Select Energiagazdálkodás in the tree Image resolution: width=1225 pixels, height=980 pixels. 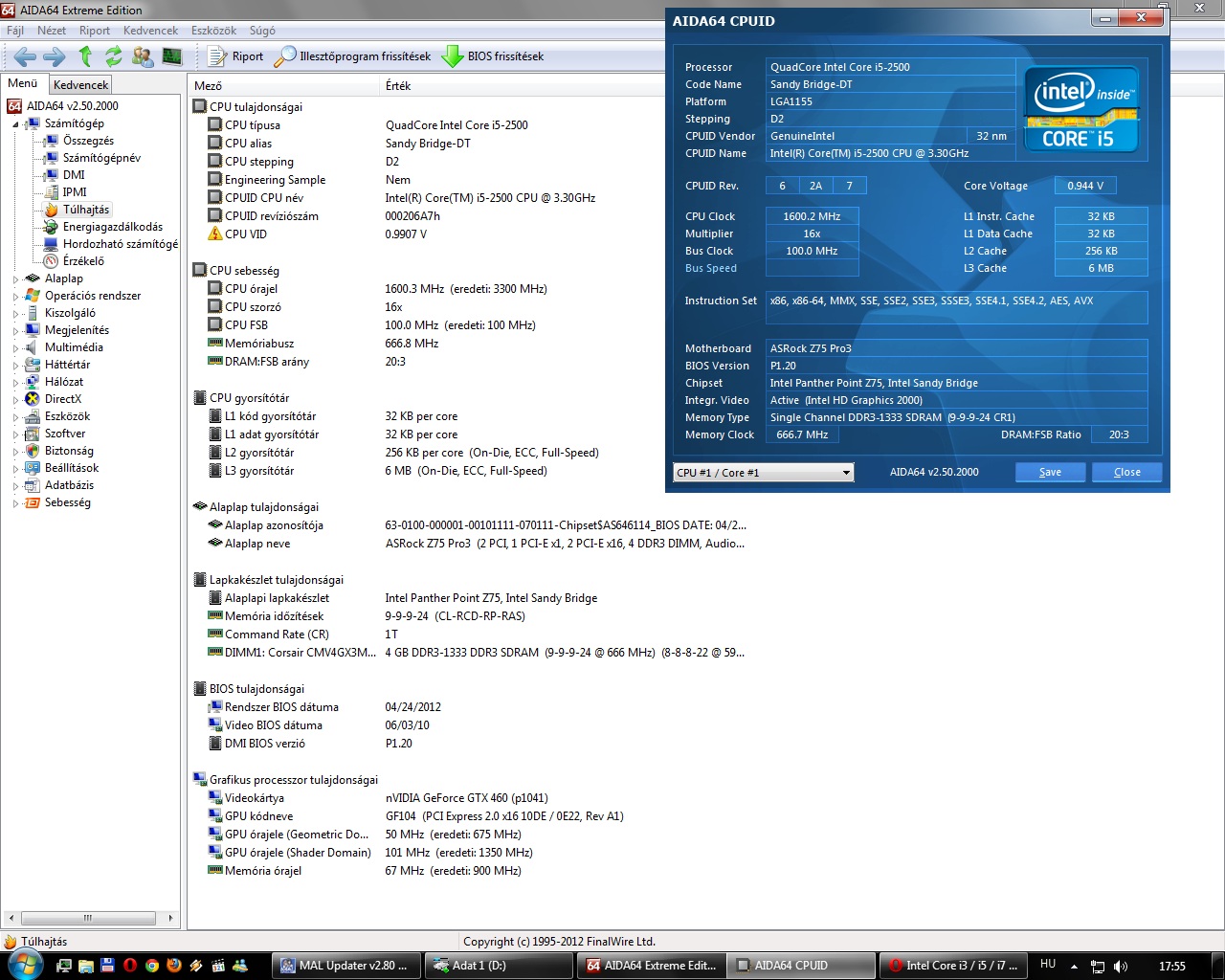[113, 227]
